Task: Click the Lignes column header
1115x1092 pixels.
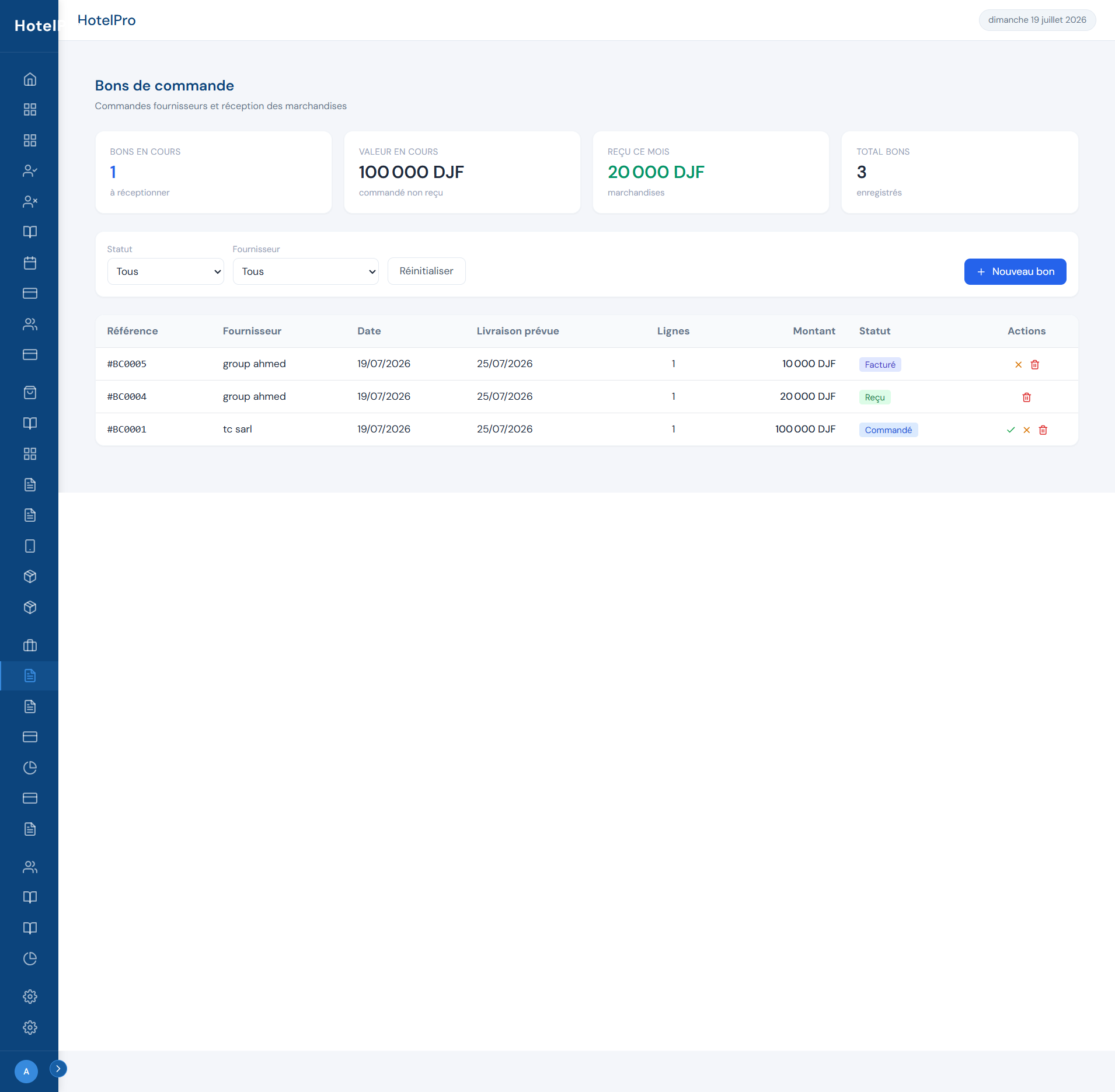Action: coord(673,331)
